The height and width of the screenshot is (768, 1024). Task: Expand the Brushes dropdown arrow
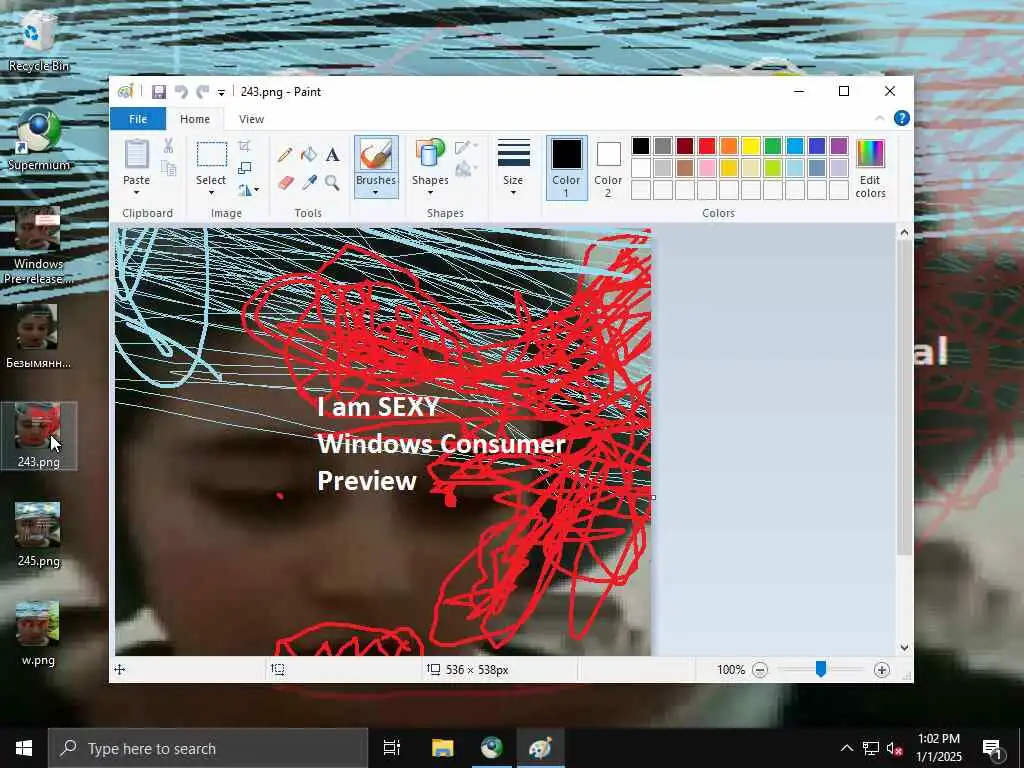(376, 193)
